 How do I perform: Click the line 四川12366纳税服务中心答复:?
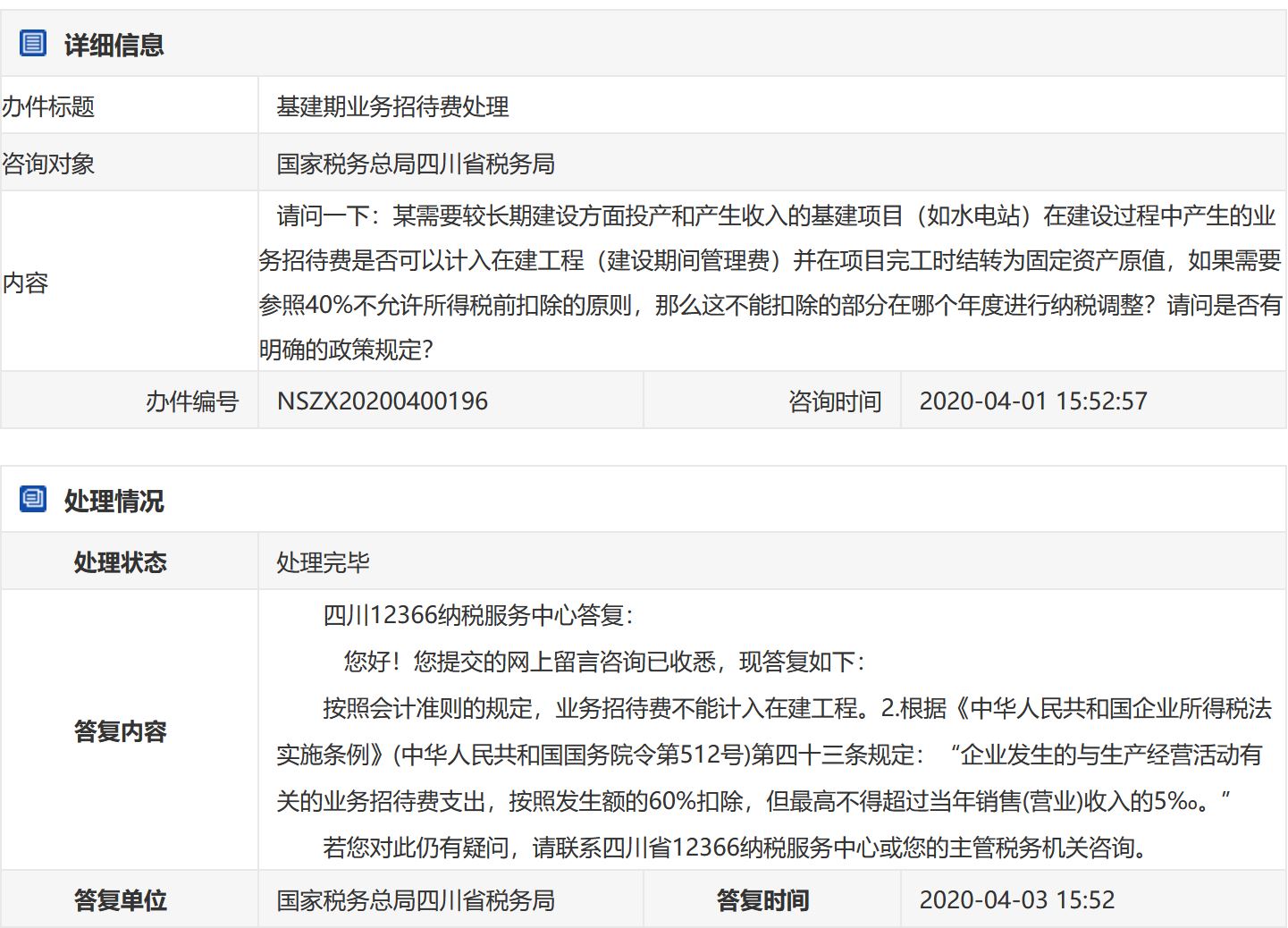click(x=478, y=615)
